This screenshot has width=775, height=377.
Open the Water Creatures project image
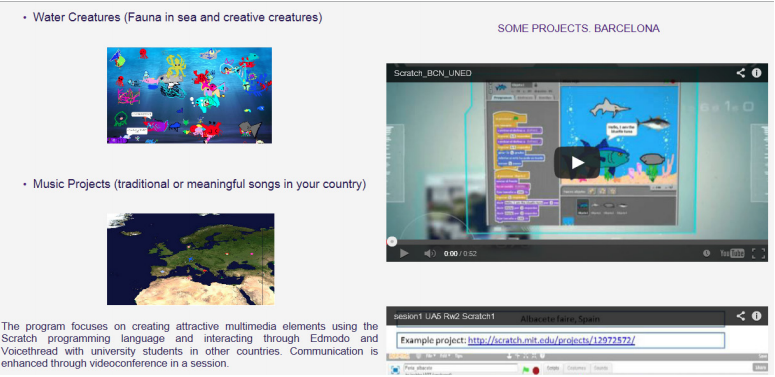[189, 95]
